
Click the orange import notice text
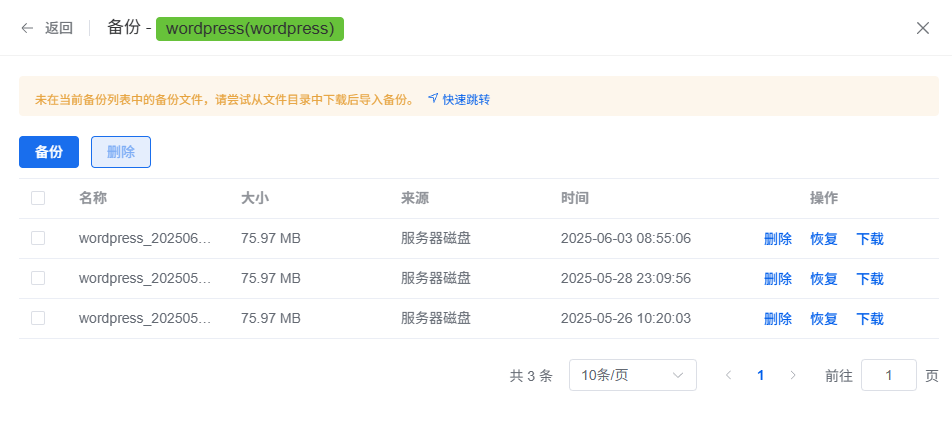point(225,100)
